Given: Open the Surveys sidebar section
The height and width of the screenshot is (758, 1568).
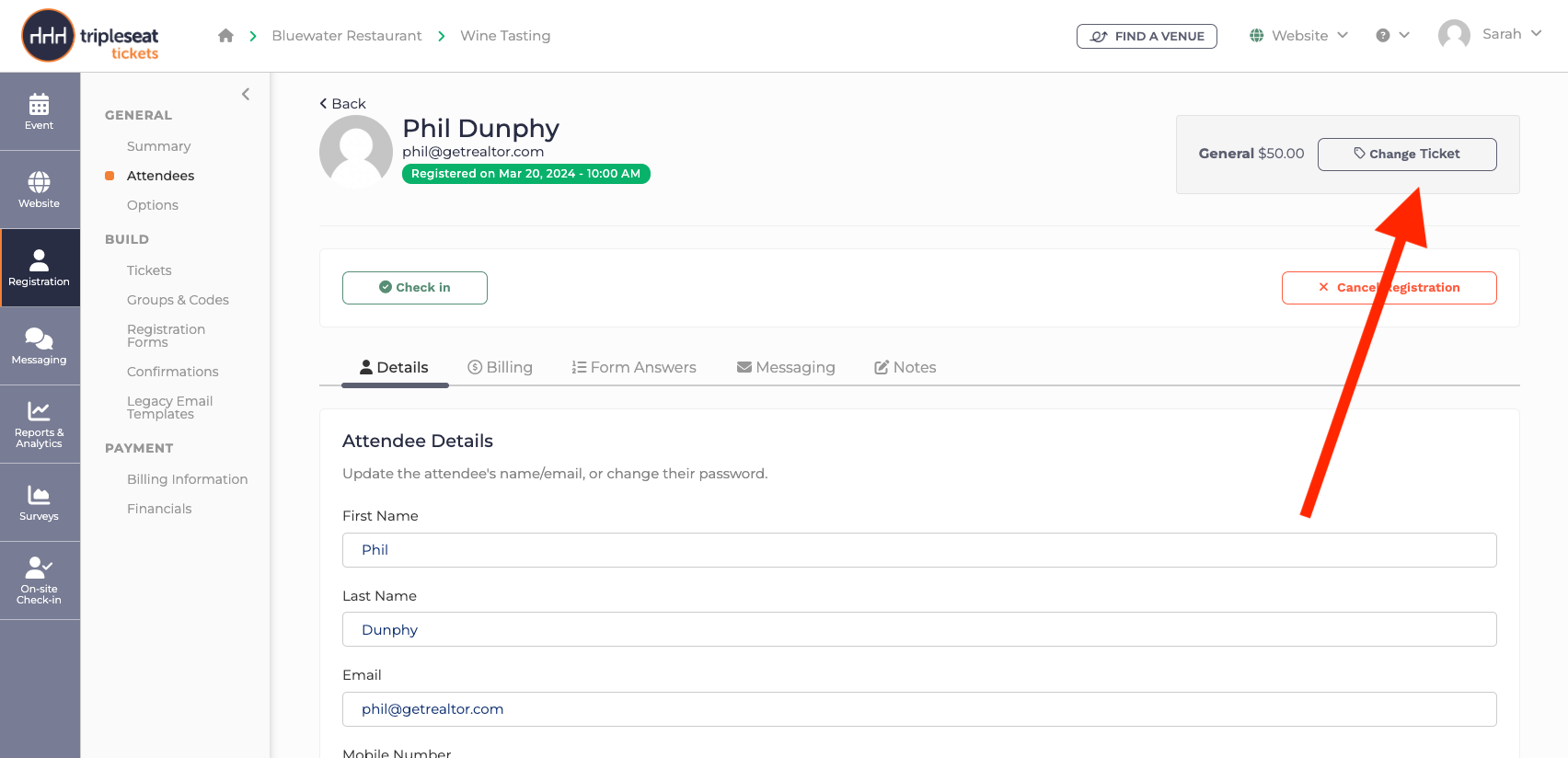Looking at the screenshot, I should pos(40,502).
